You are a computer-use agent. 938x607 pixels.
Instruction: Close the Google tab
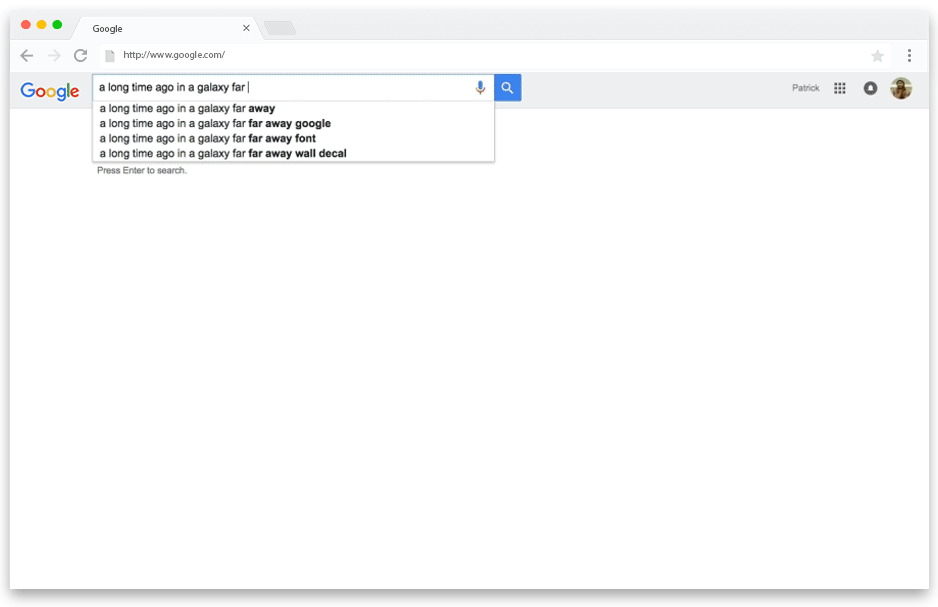coord(246,28)
